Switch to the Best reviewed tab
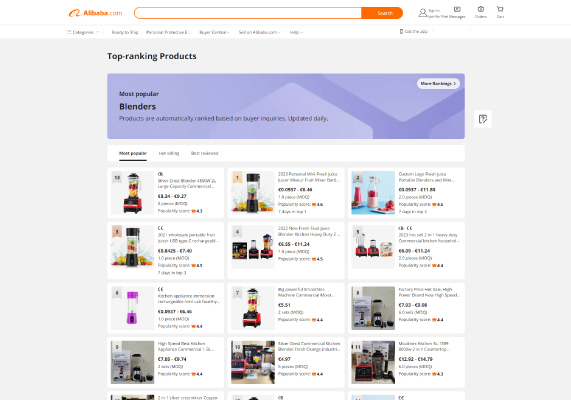 [x=205, y=153]
